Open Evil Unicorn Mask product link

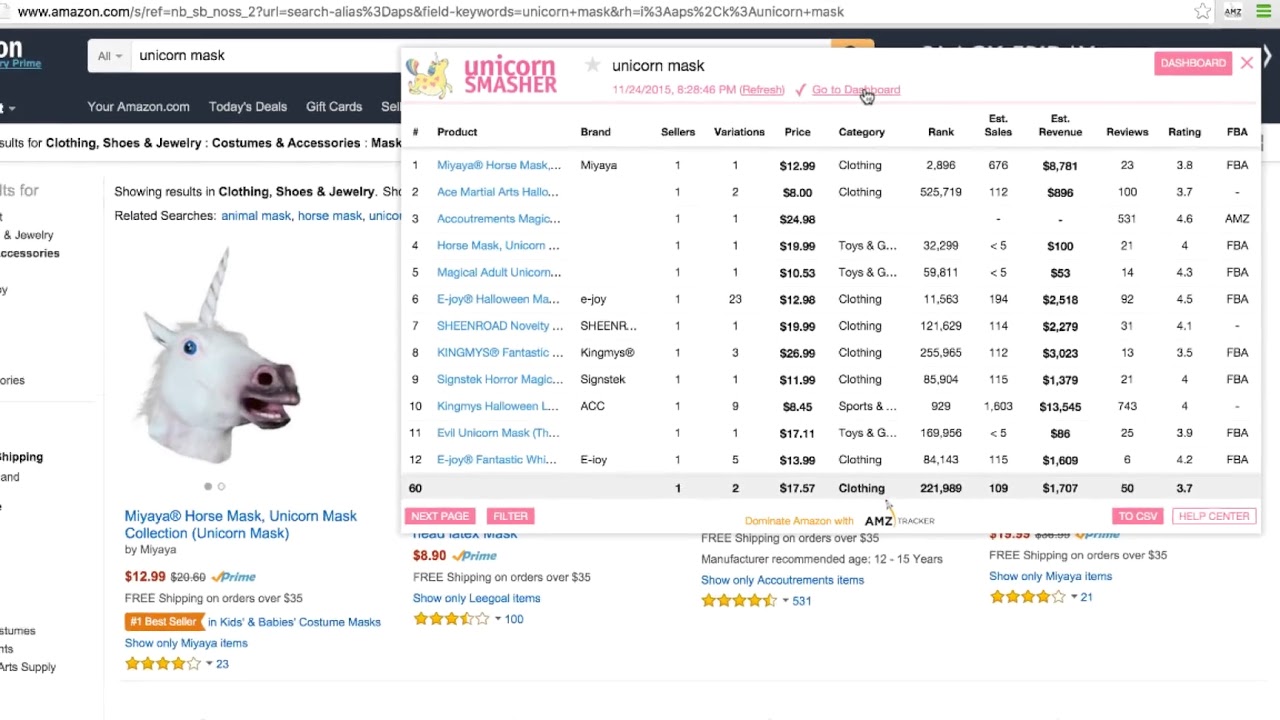(x=497, y=433)
